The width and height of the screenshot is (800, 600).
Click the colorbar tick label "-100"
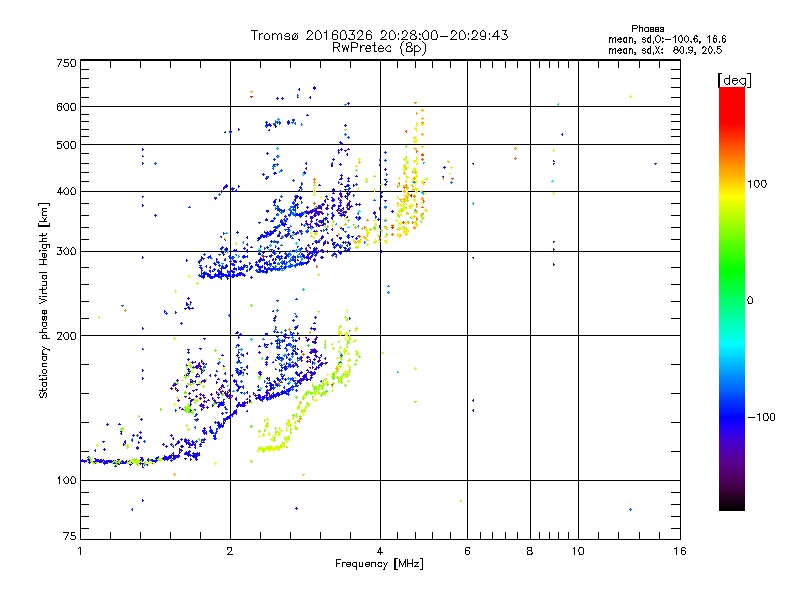[761, 417]
